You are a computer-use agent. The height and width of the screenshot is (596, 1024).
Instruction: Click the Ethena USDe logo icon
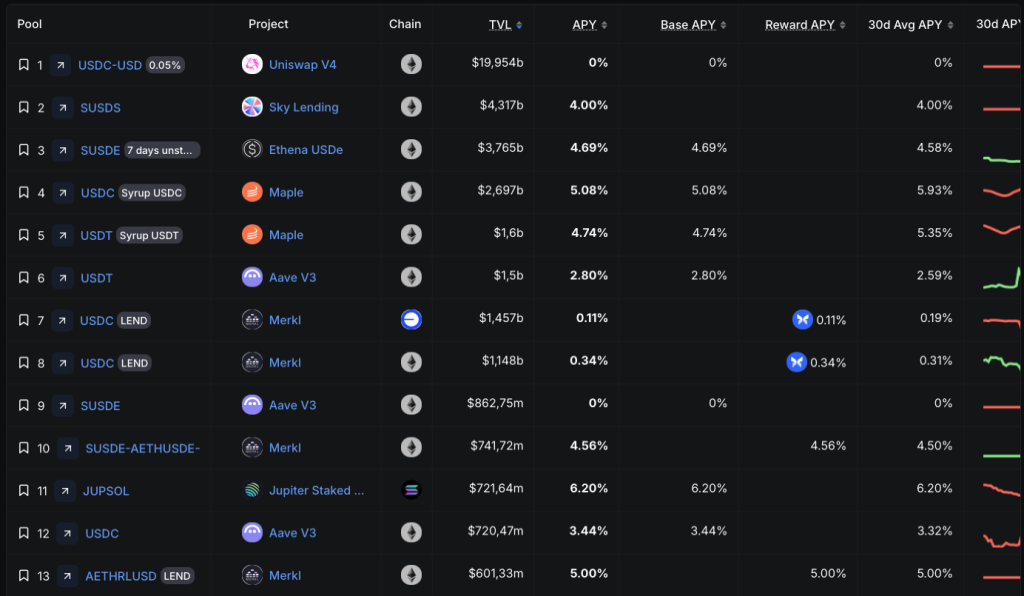[252, 149]
